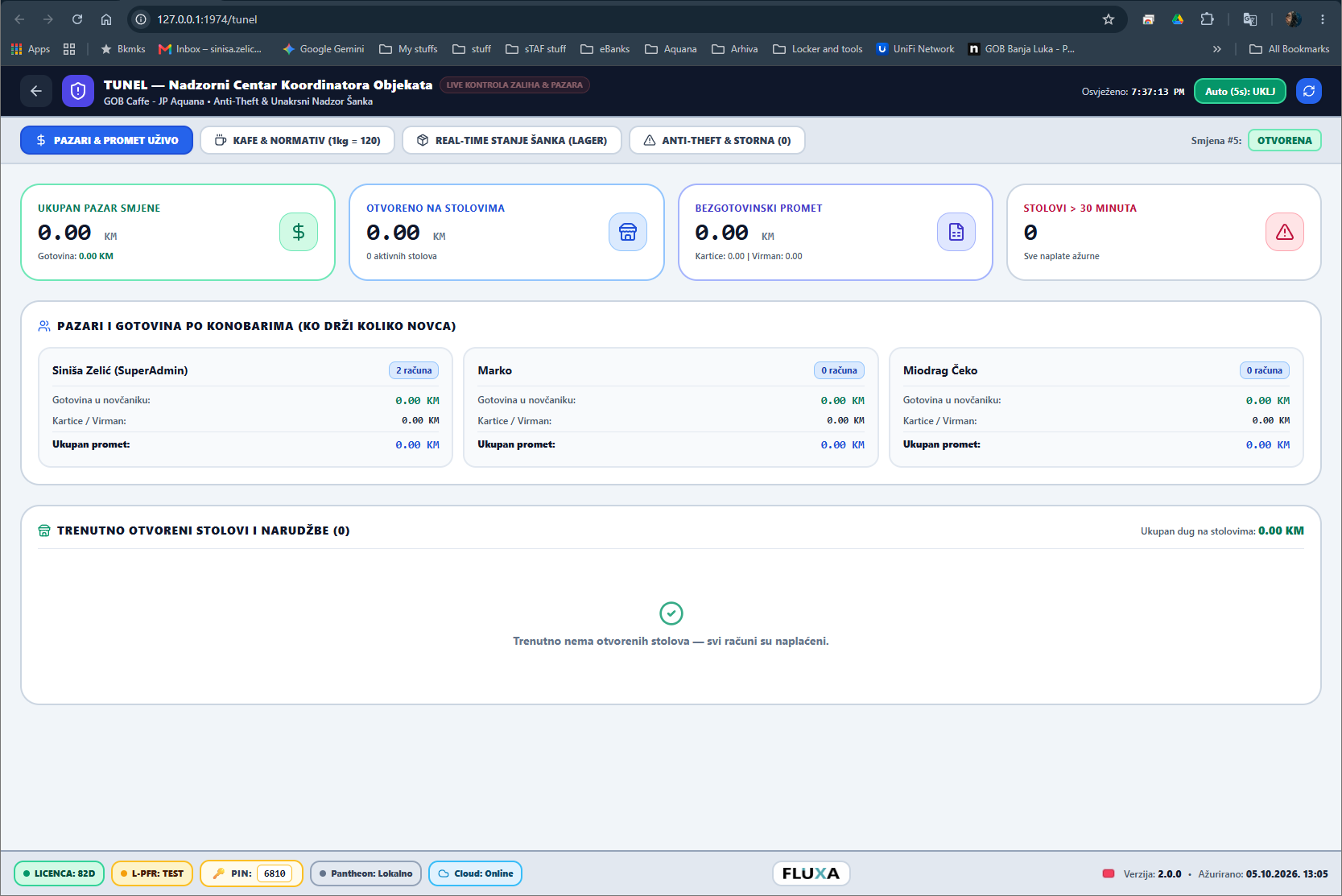Click the document icon in Bezgotovinski promet card
The height and width of the screenshot is (896, 1342).
pos(956,232)
